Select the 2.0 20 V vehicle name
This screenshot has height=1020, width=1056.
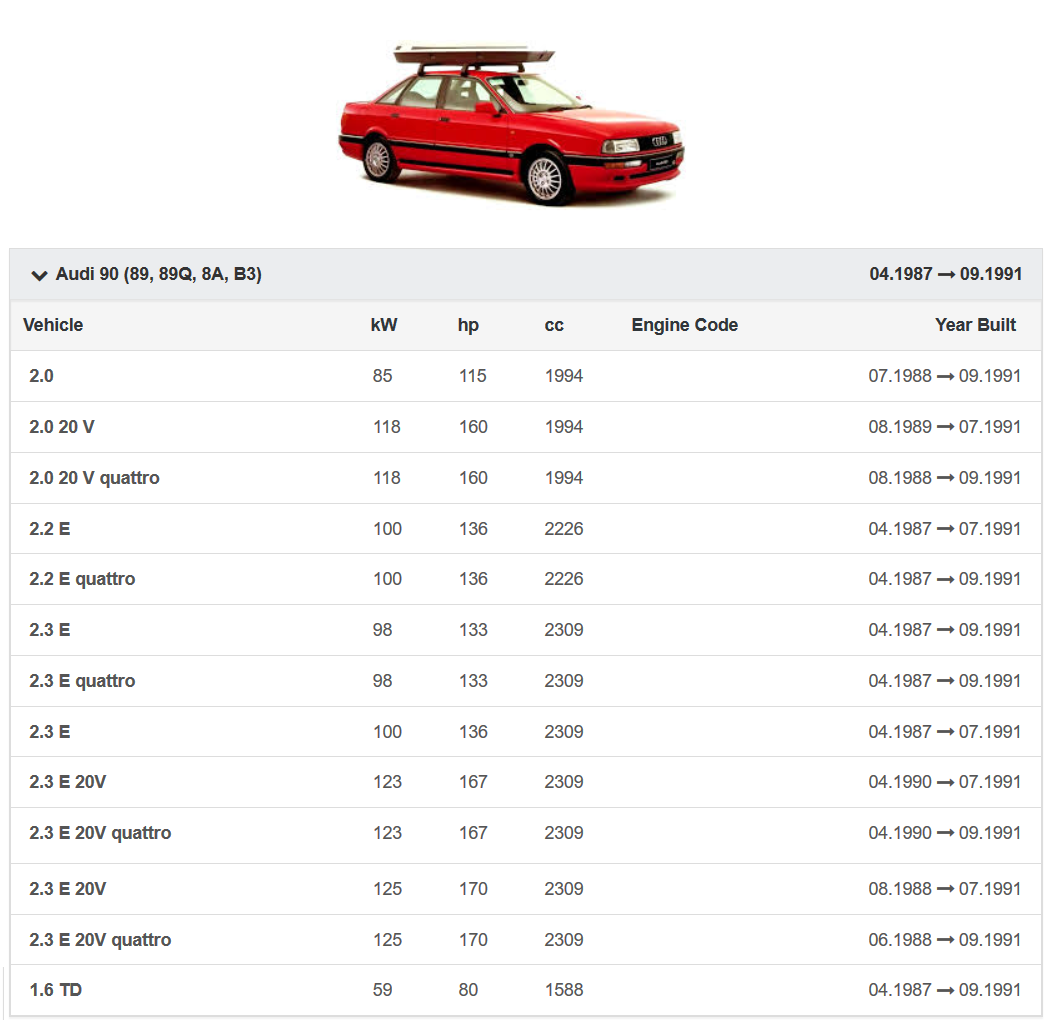coord(62,427)
